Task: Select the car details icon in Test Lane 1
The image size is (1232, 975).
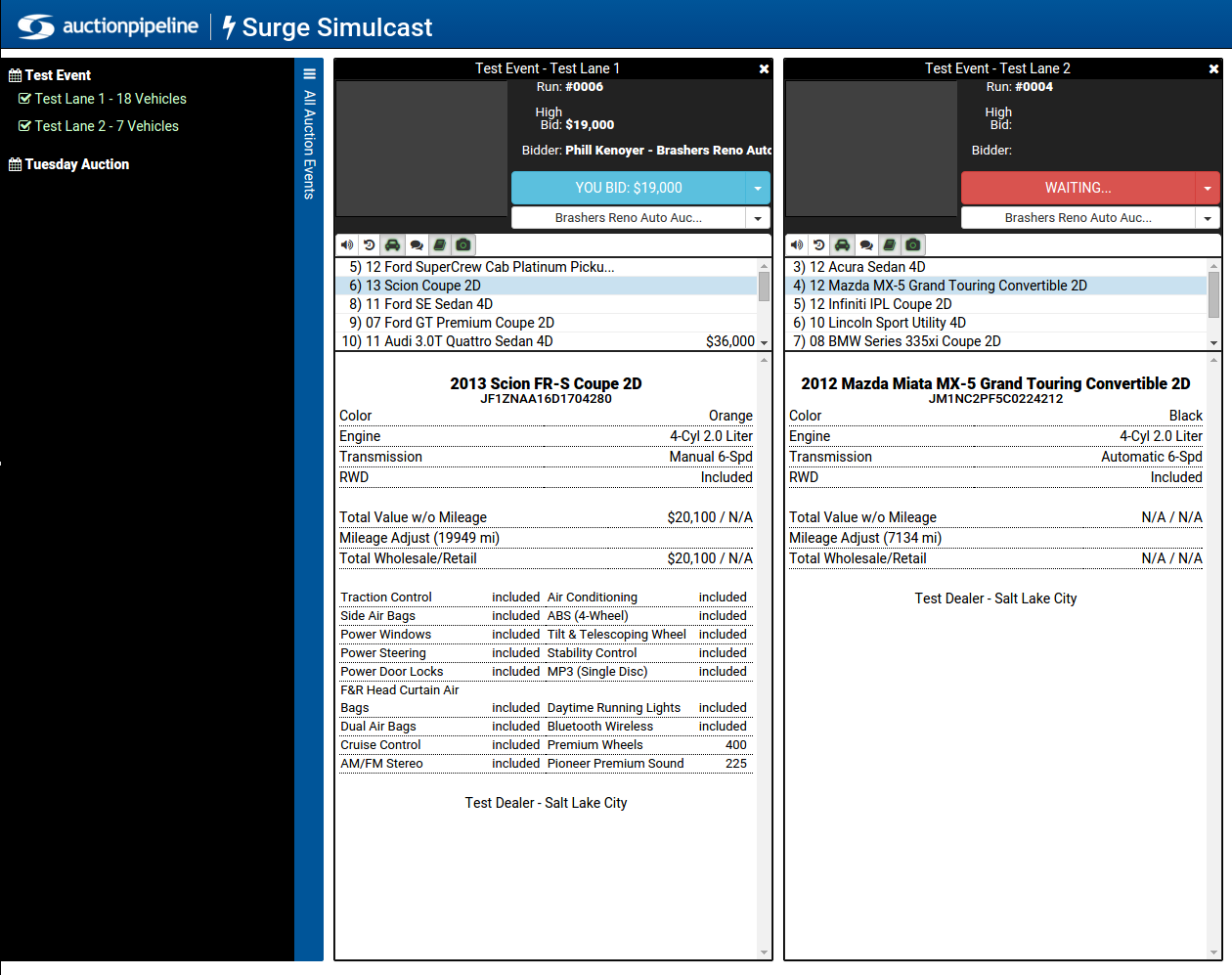Action: coord(392,244)
